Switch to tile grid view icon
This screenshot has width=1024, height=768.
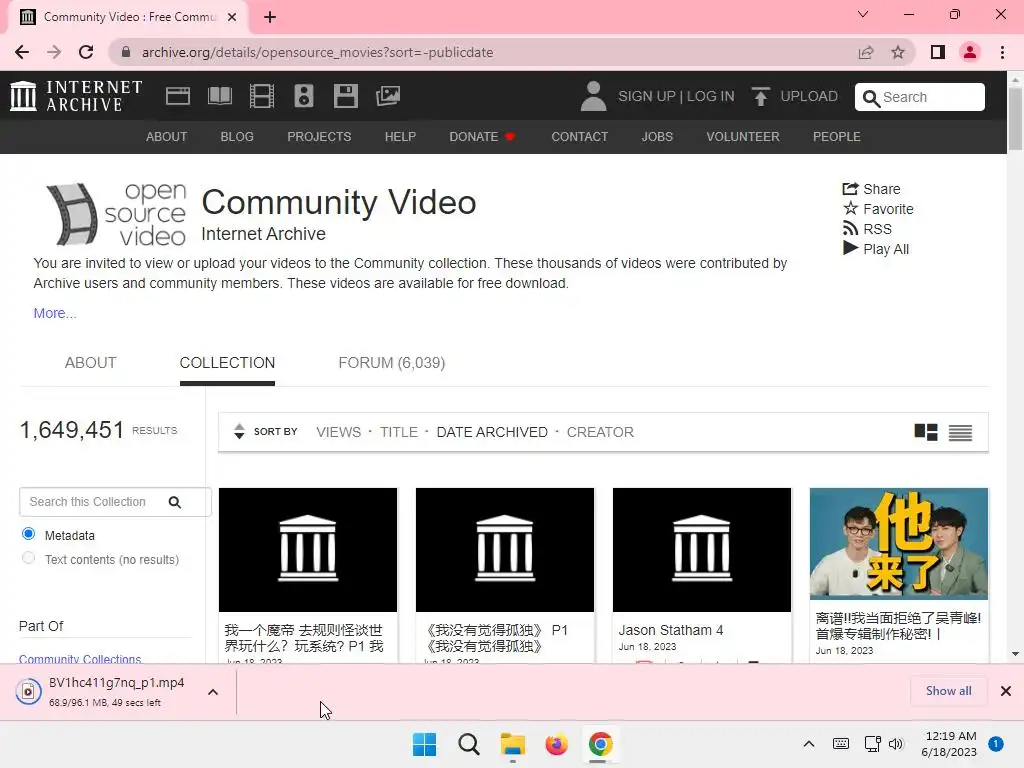click(x=925, y=432)
